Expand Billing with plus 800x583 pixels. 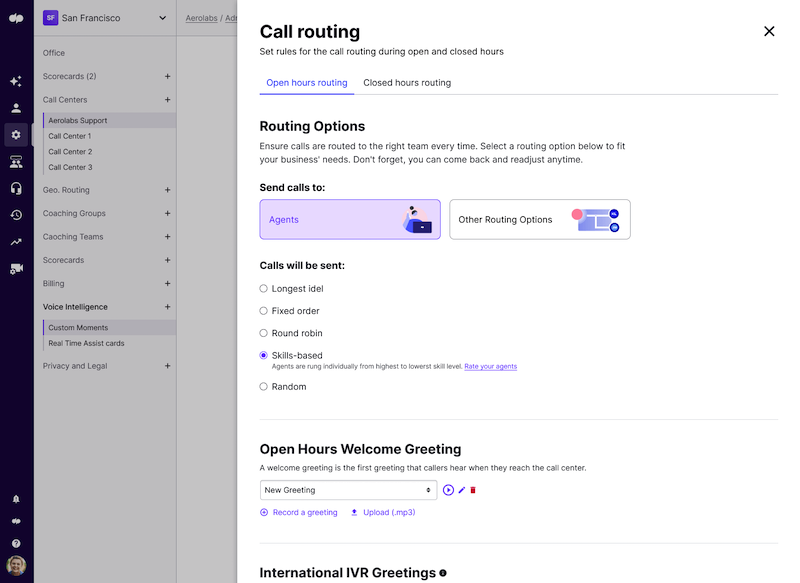167,284
